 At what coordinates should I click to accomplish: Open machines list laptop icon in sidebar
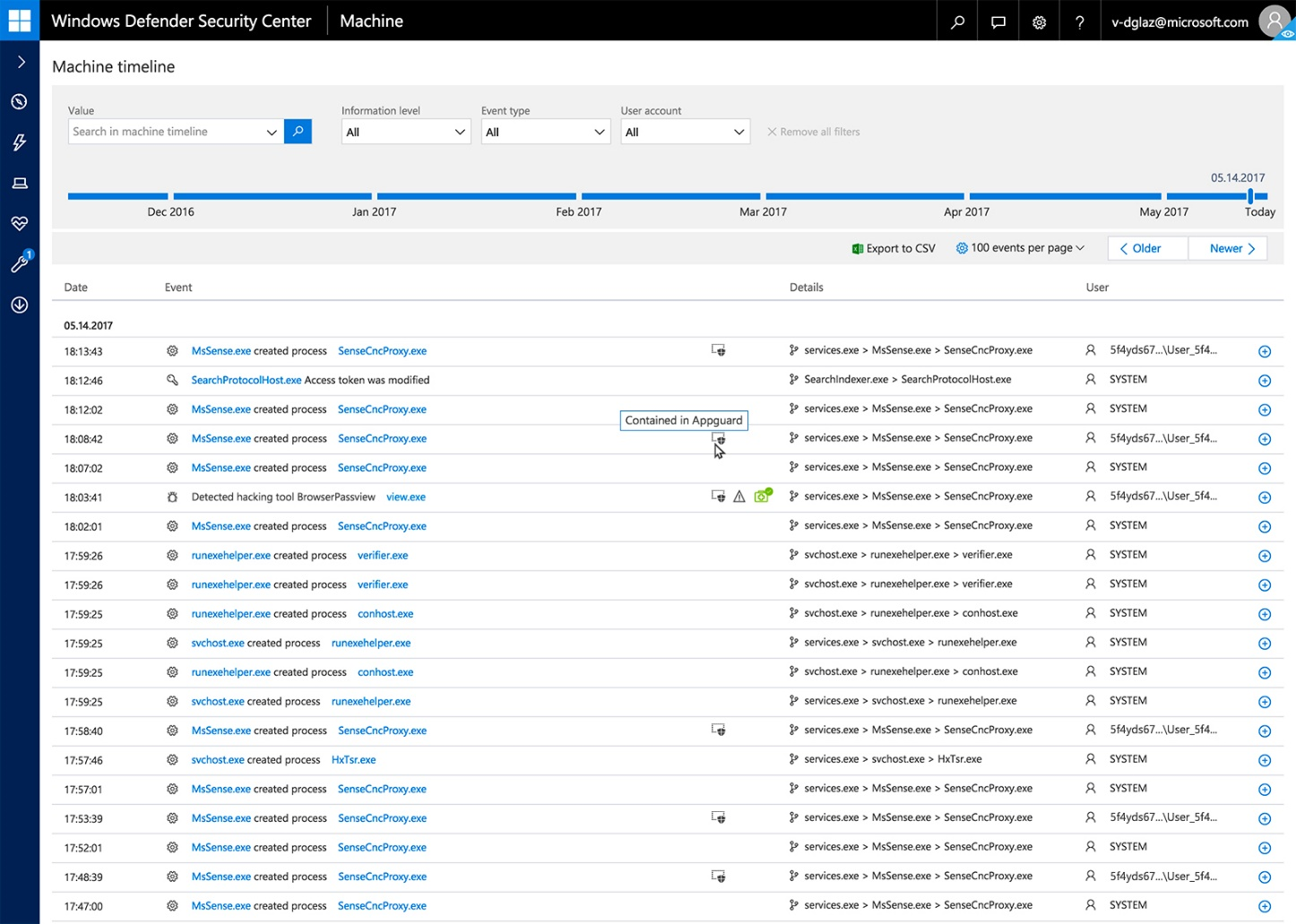click(19, 183)
